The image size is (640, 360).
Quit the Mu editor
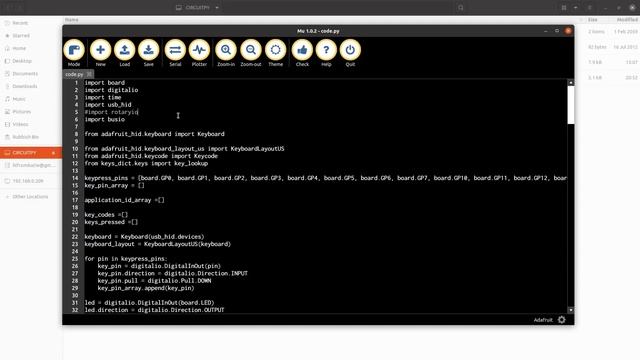(350, 53)
